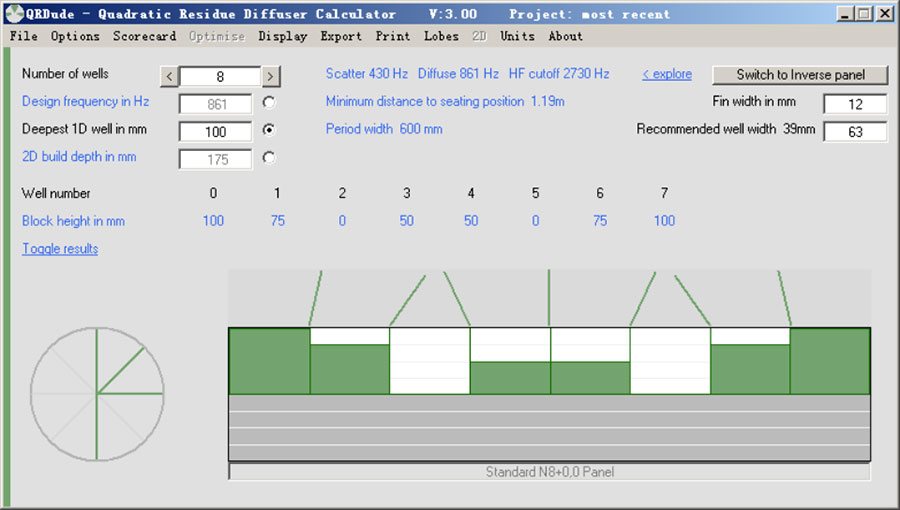Click the Fin width input field
900x510 pixels.
pos(854,104)
